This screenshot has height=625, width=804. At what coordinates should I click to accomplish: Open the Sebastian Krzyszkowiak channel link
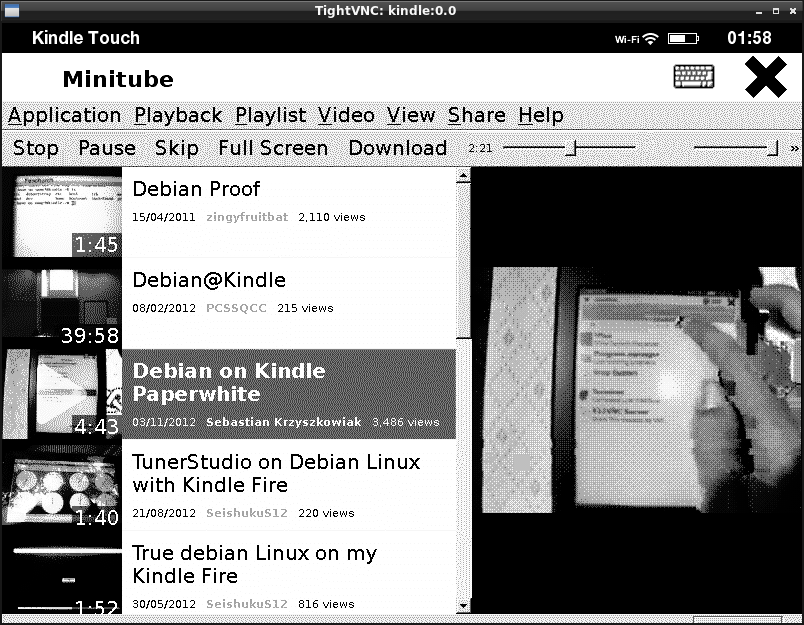tap(284, 422)
